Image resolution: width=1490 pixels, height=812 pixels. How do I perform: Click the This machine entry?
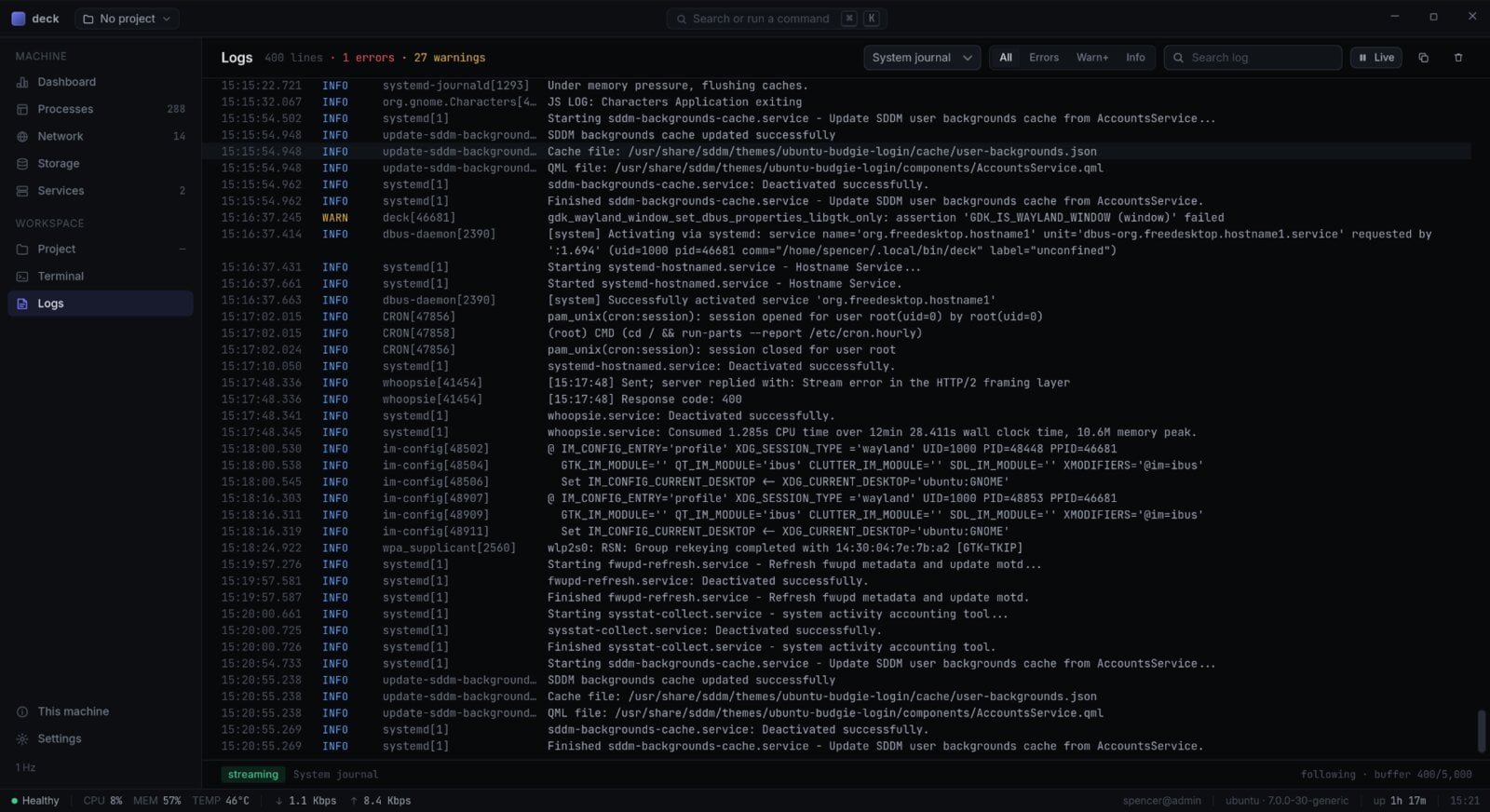tap(101, 711)
